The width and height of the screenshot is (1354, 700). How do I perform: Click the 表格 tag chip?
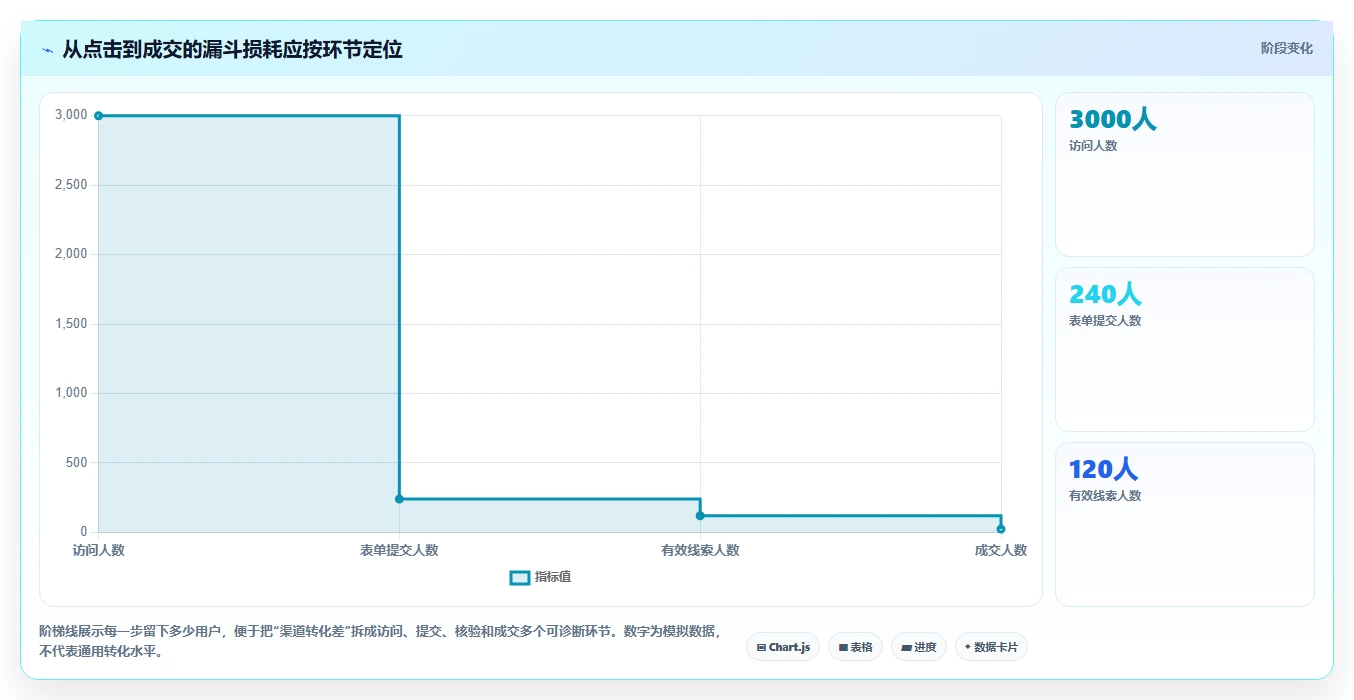[x=855, y=647]
